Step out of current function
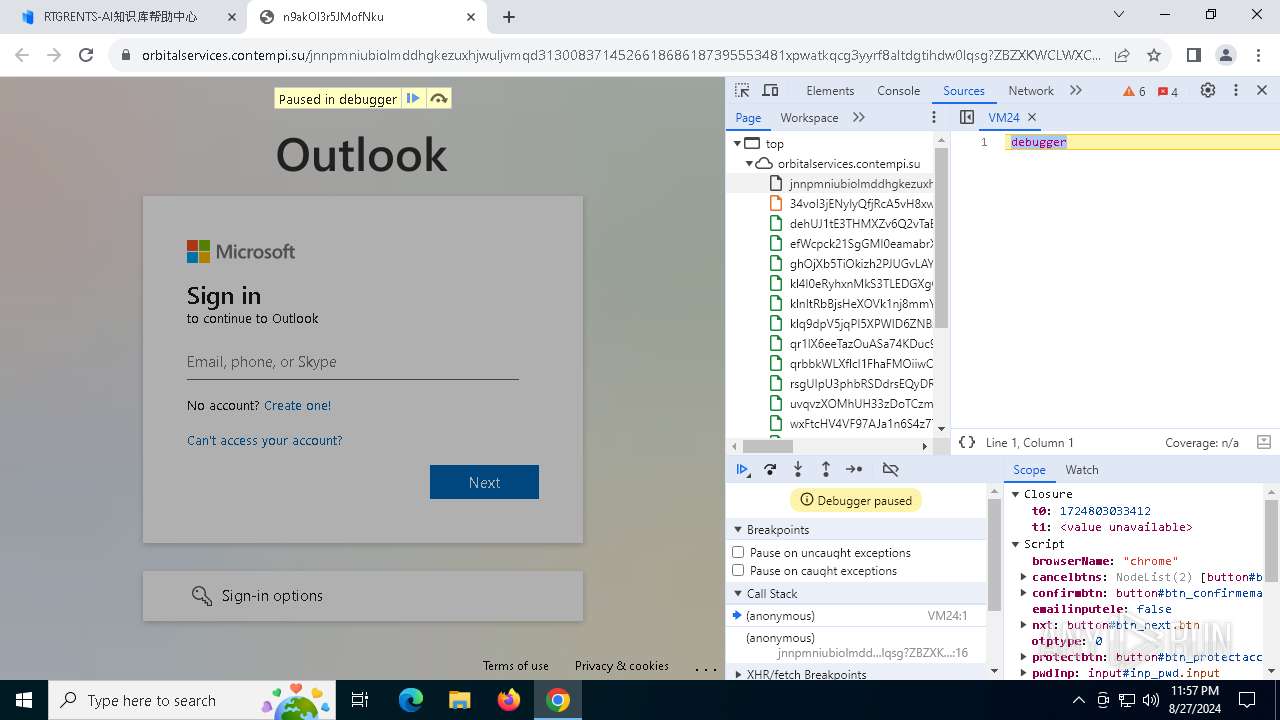Viewport: 1280px width, 720px height. point(826,469)
